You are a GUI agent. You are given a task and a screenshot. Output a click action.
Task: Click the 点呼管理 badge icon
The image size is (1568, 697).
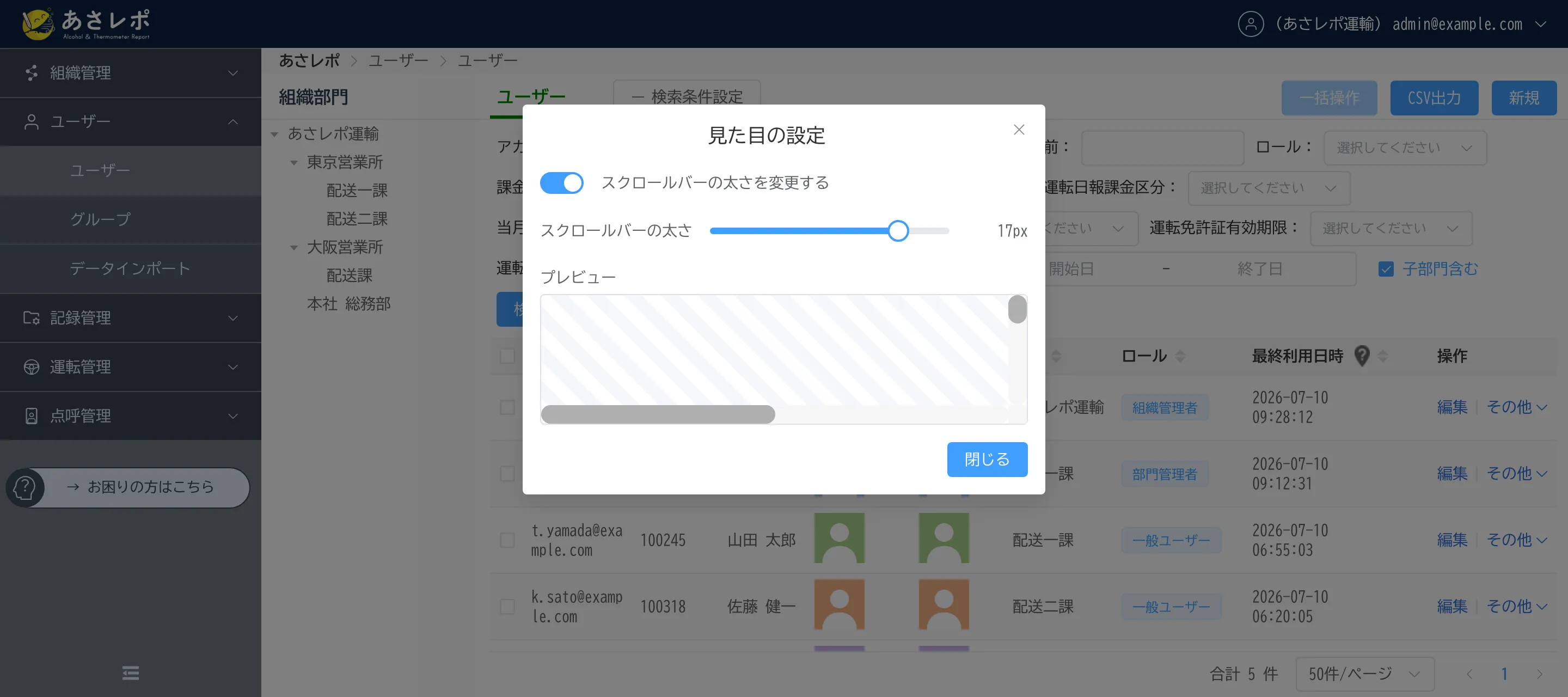click(31, 416)
